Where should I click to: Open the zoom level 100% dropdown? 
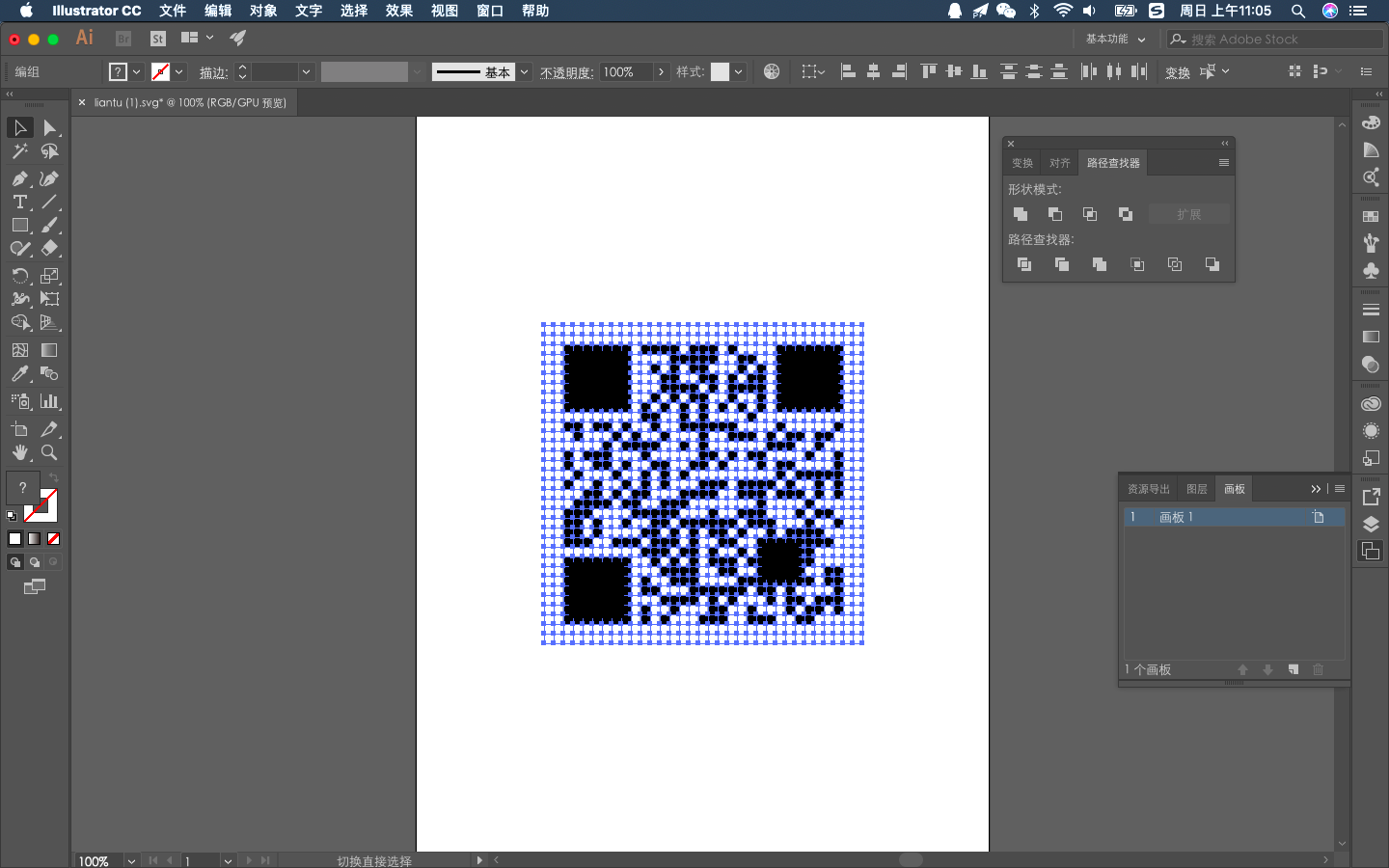tap(131, 860)
